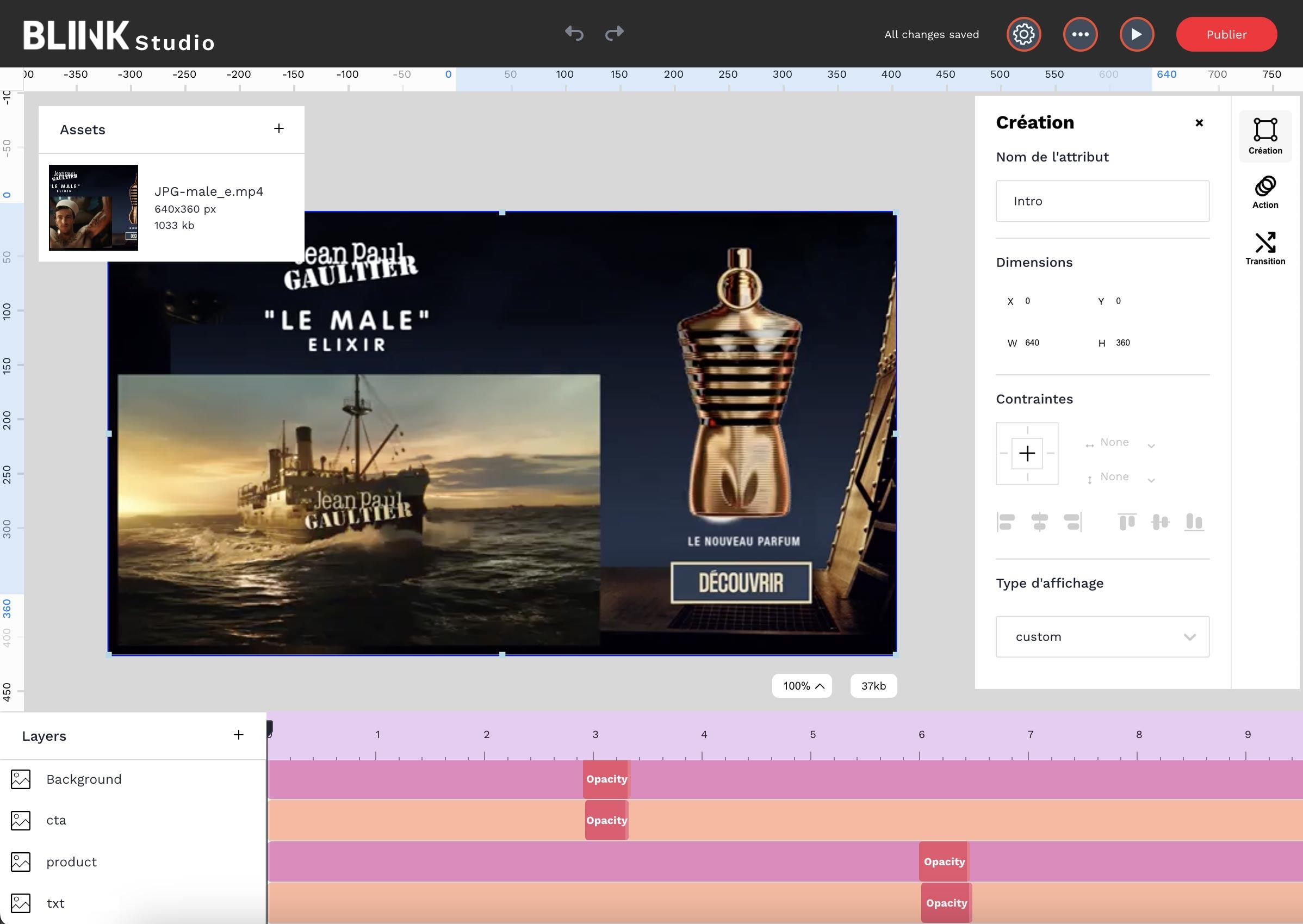
Task: Click the Add asset button in Assets panel
Action: (x=278, y=128)
